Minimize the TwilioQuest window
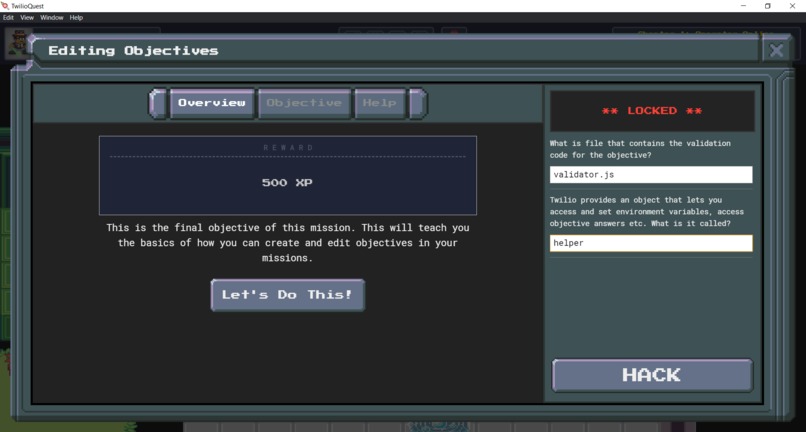Image resolution: width=806 pixels, height=432 pixels. tap(743, 6)
